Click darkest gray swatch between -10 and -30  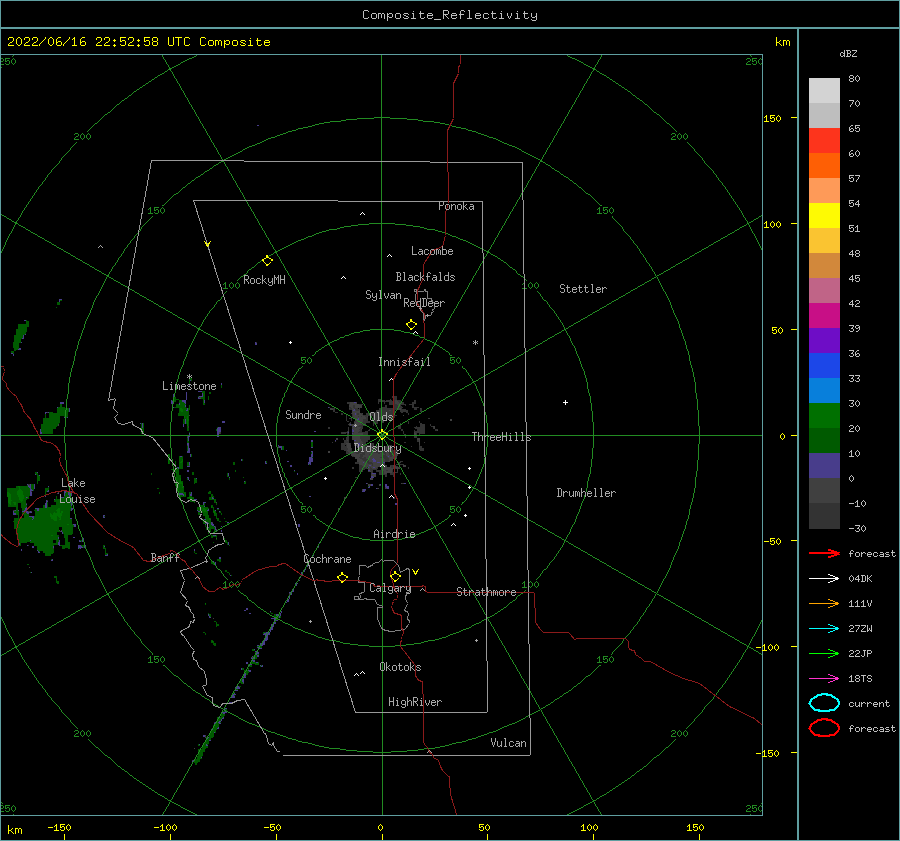click(824, 516)
